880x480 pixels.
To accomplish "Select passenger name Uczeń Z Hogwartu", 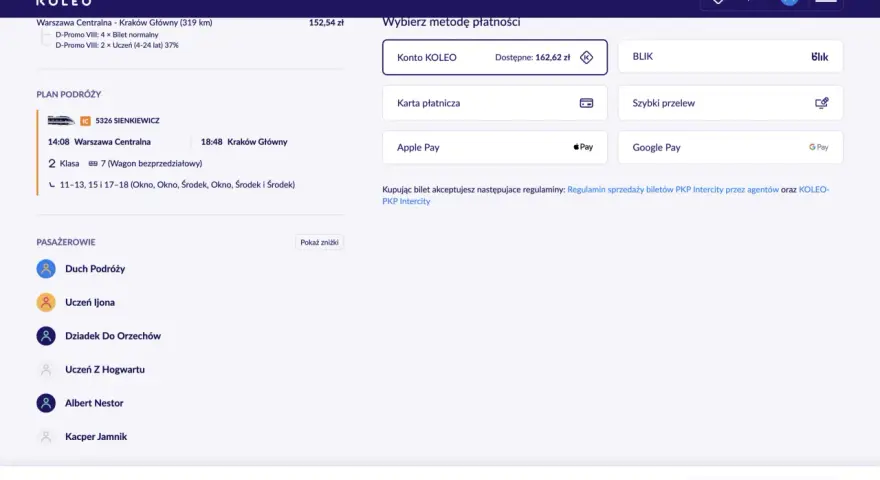I will pyautogui.click(x=105, y=370).
